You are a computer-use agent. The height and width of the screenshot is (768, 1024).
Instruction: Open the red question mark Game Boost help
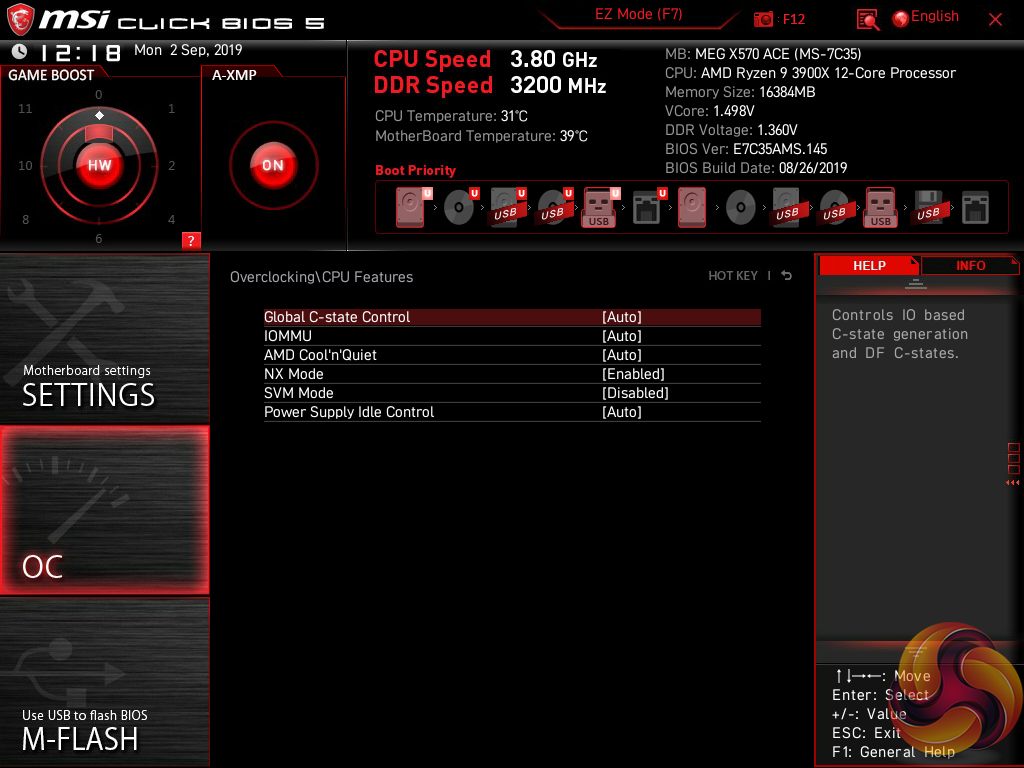(191, 240)
